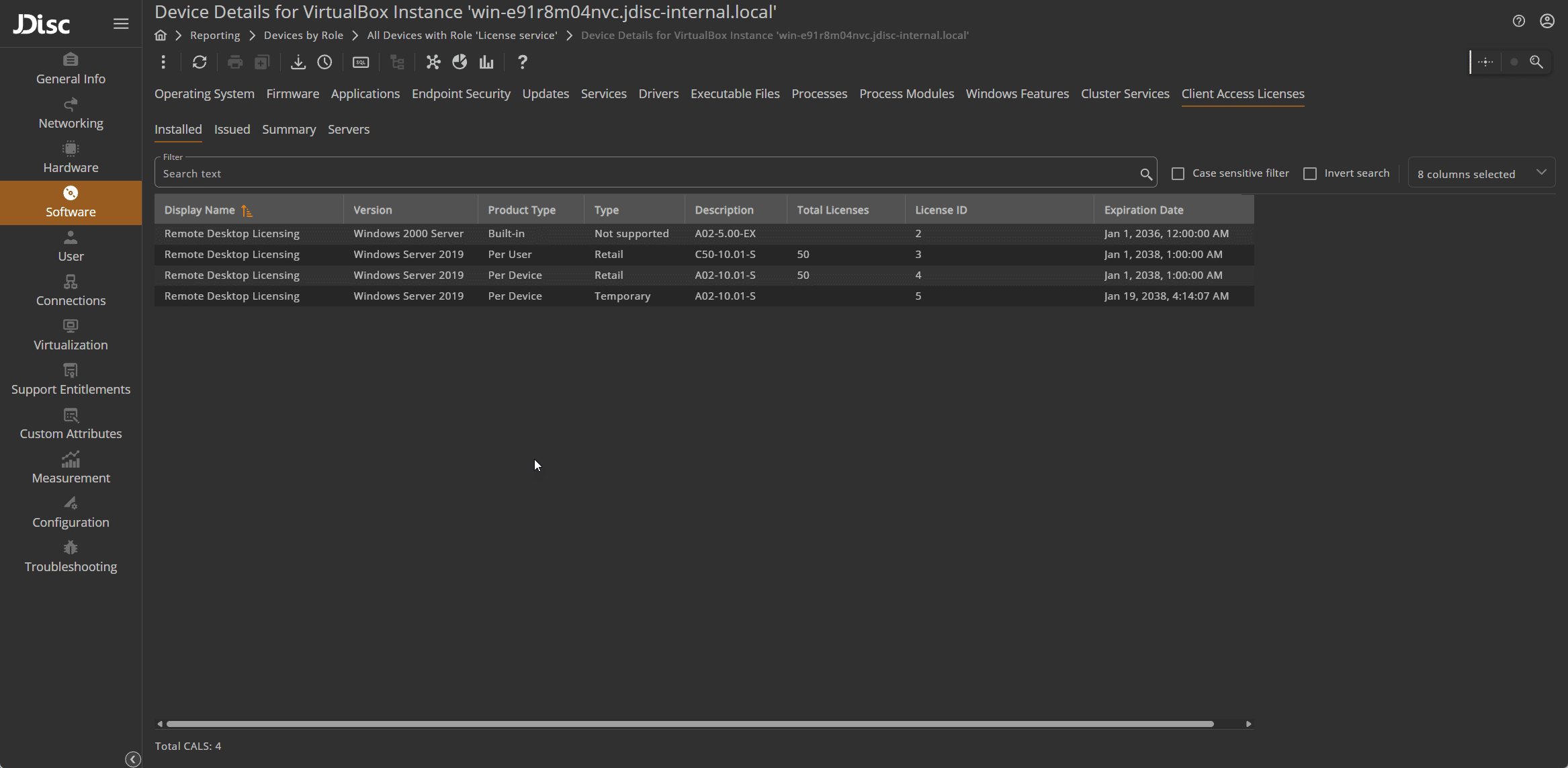Click the Filter search text field
1568x768 pixels.
click(645, 174)
